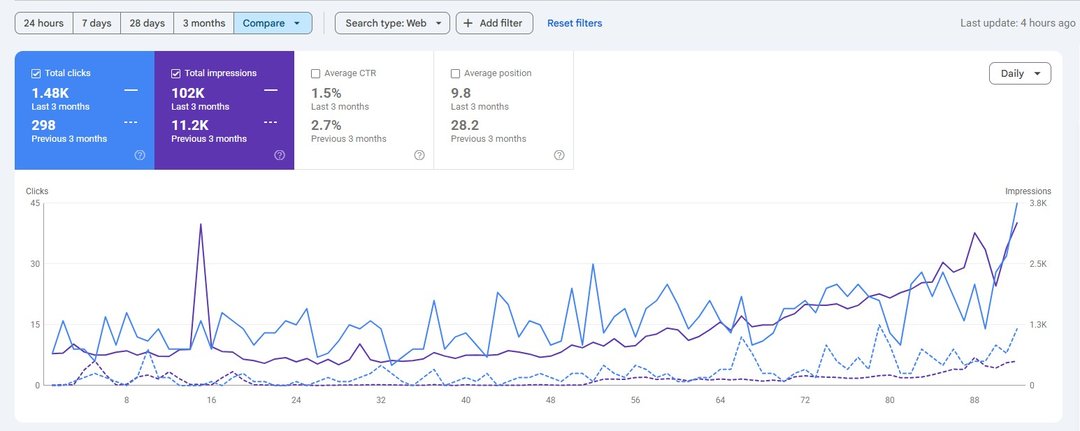The image size is (1080, 431).
Task: Switch to the 7 days range
Action: pyautogui.click(x=96, y=23)
